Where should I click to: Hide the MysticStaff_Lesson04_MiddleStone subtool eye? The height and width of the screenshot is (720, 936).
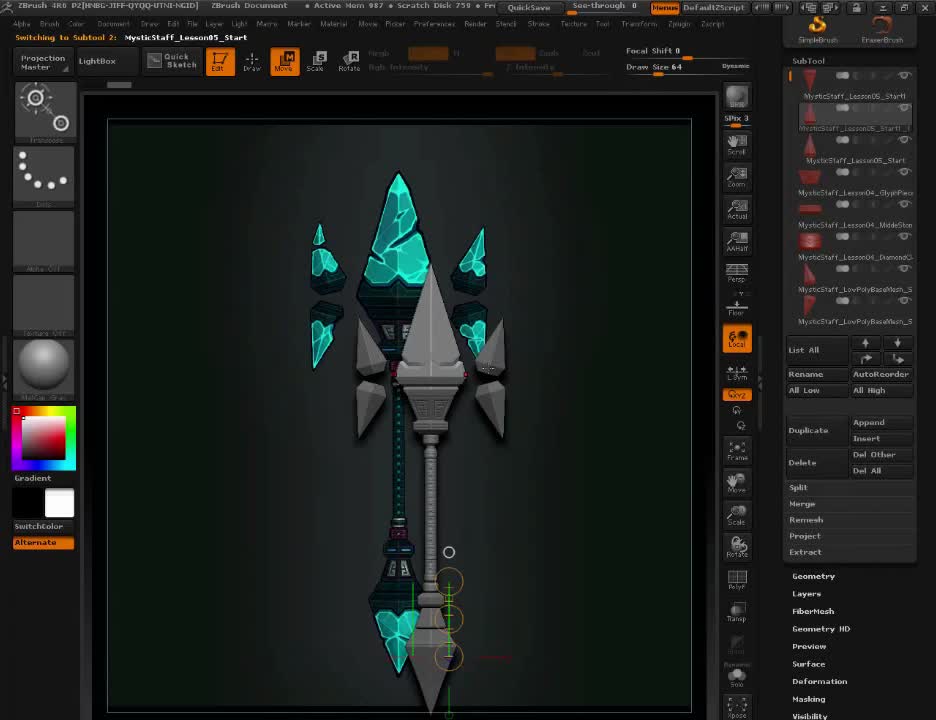[x=904, y=204]
